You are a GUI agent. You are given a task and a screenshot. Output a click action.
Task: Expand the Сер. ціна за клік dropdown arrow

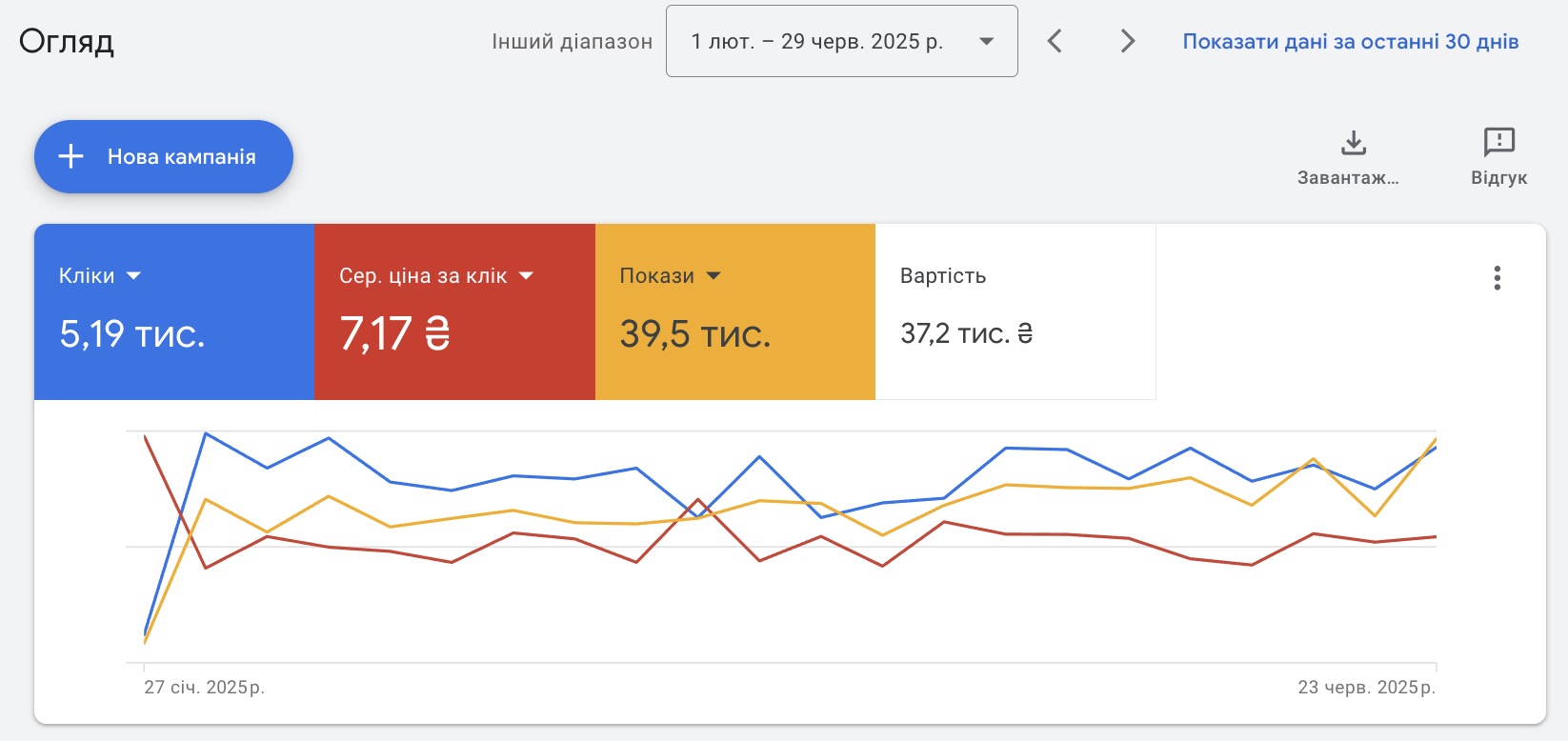coord(526,276)
